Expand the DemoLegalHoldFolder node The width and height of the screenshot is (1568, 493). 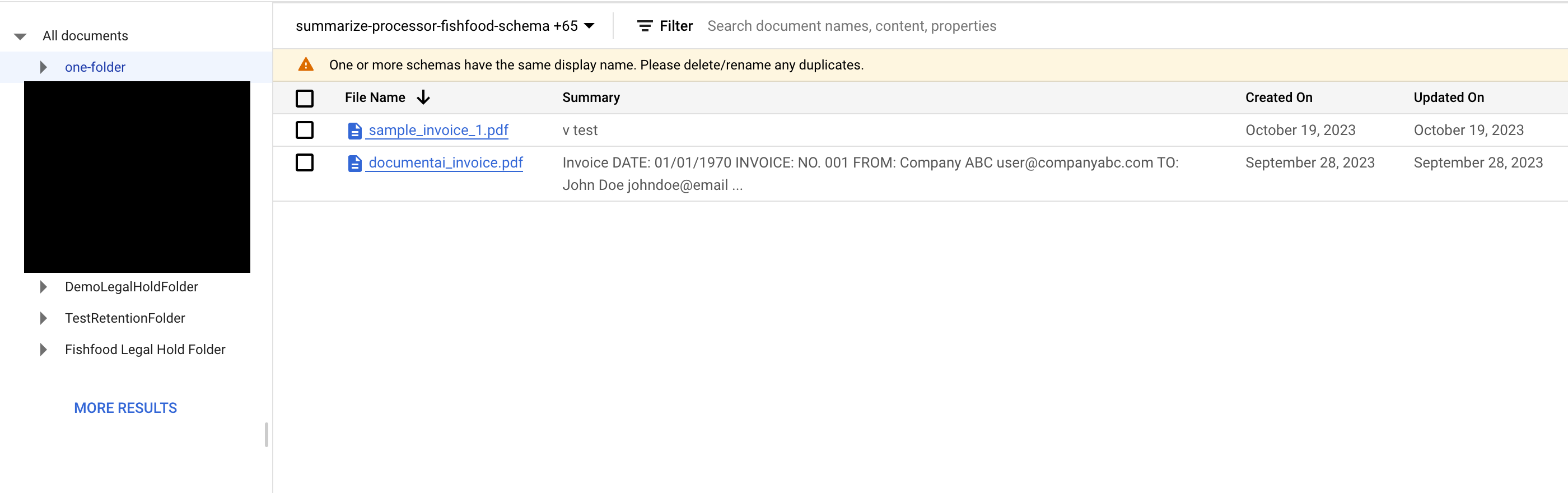point(43,287)
